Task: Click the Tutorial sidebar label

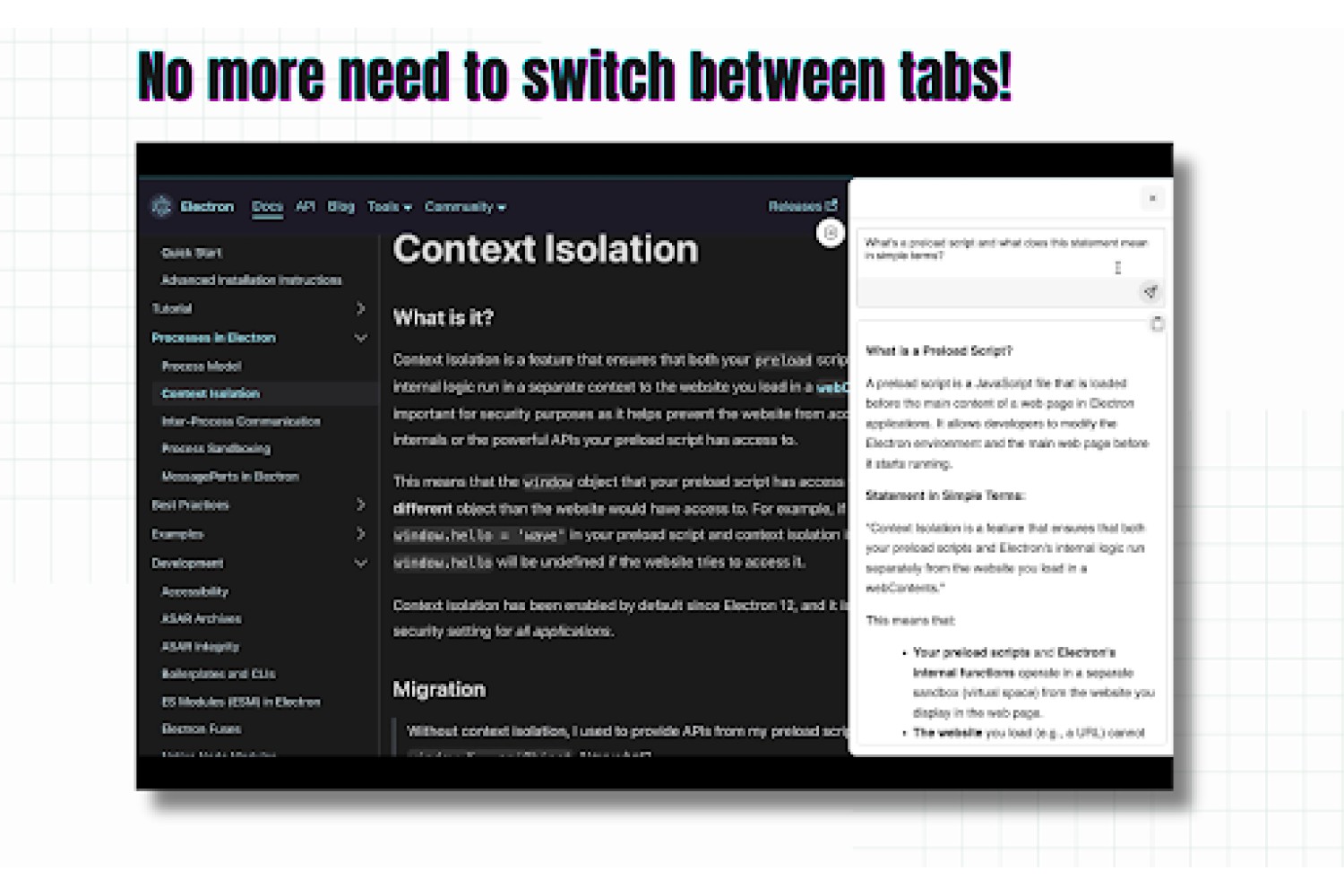Action: 172,309
